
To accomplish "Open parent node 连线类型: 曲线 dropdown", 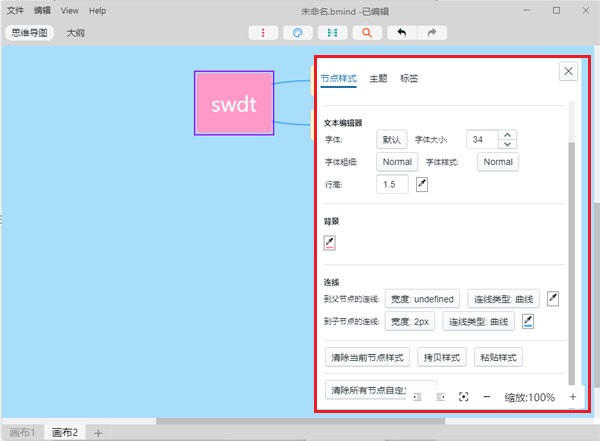I will click(x=505, y=299).
